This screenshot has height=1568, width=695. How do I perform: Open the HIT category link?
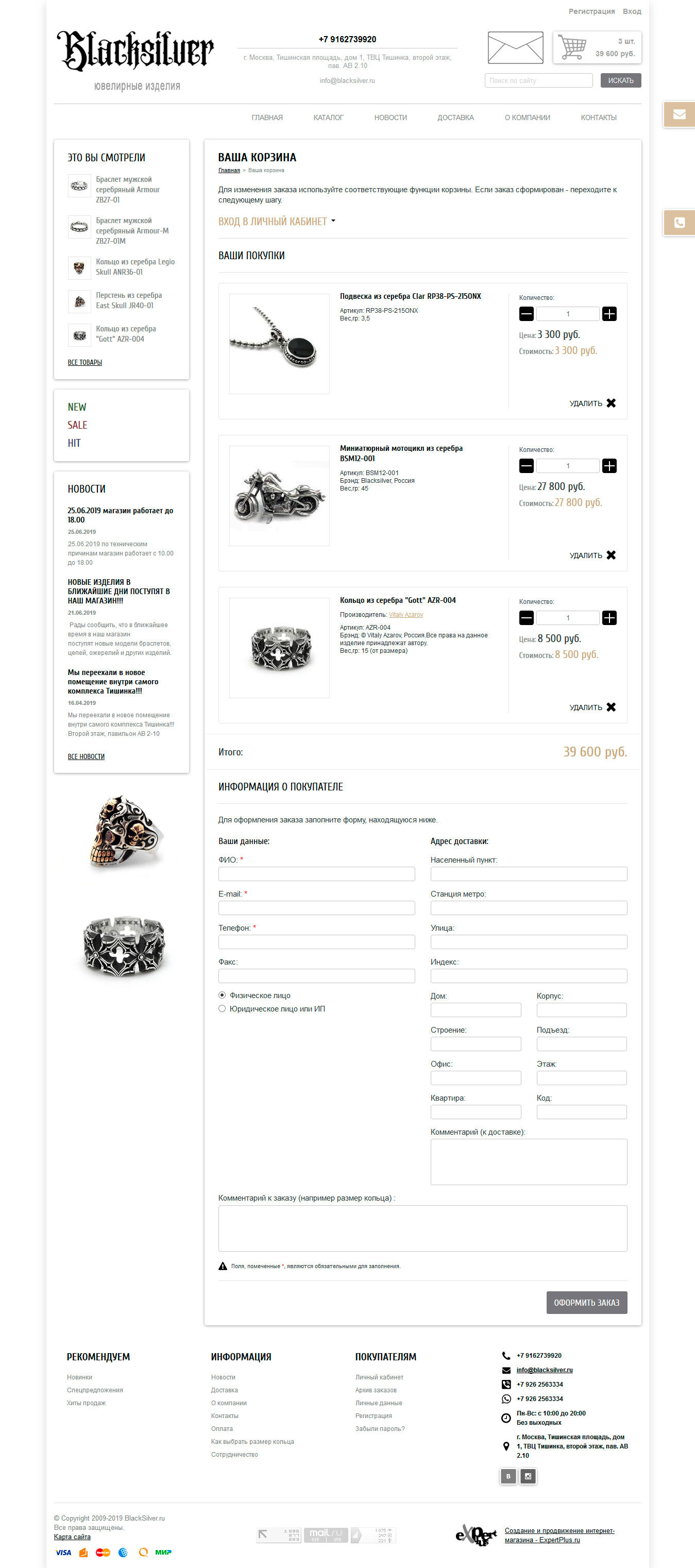(x=74, y=443)
